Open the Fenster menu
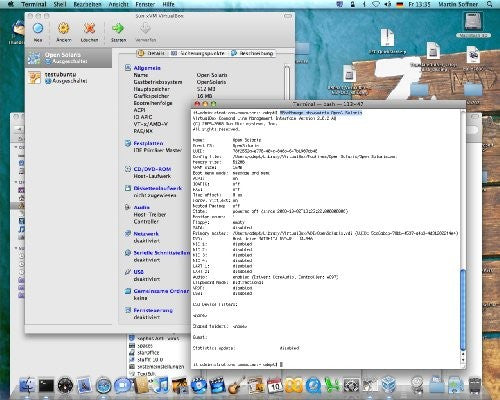 (x=145, y=4)
